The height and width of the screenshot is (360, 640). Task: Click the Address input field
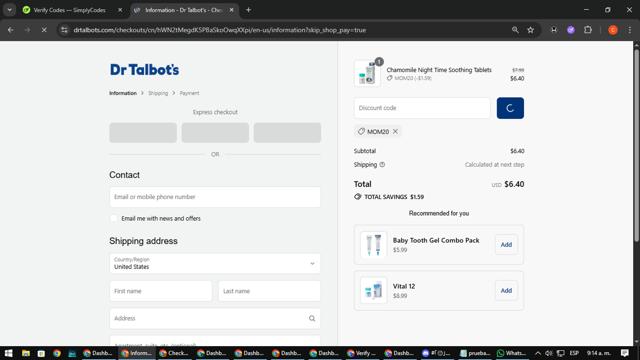(215, 318)
